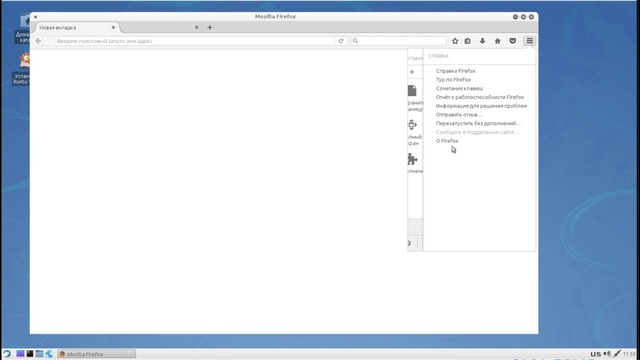640x360 pixels.
Task: Open Сочетания клавиш entry
Action: 459,88
